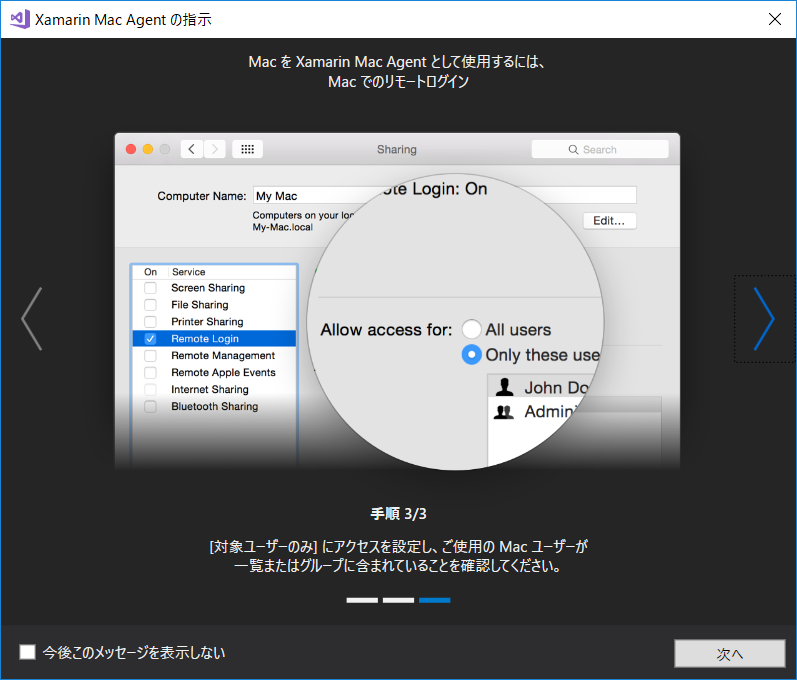
Task: Click the Sharing illustration thumbnail
Action: 397,301
